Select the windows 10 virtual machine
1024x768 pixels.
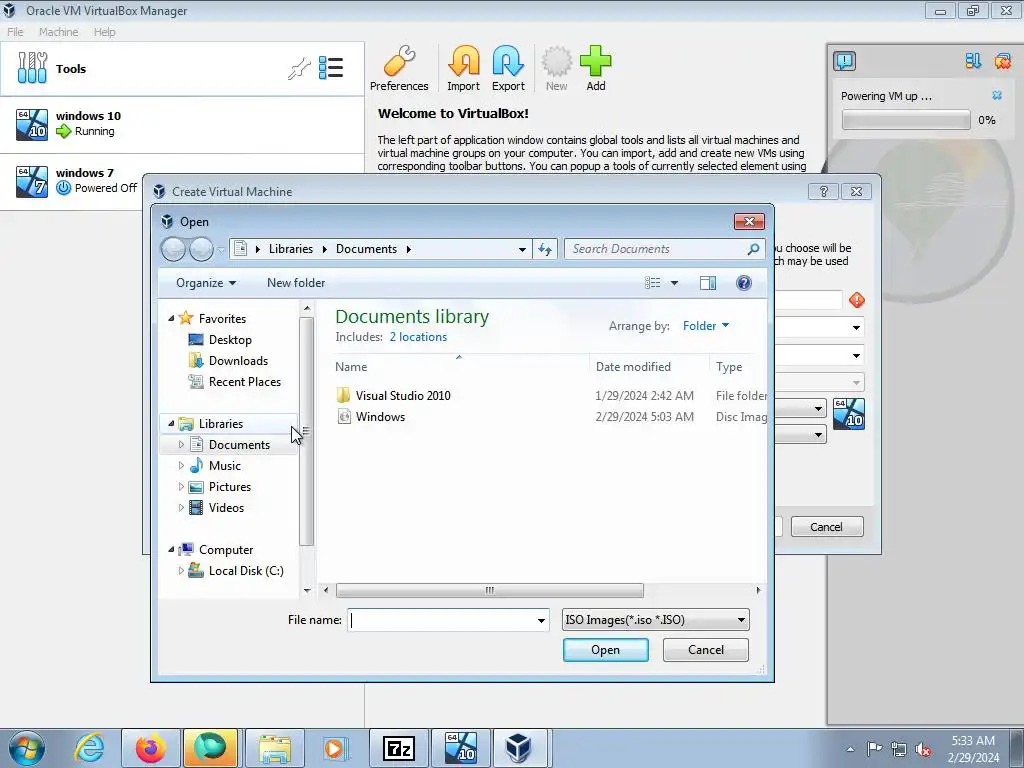pos(182,124)
